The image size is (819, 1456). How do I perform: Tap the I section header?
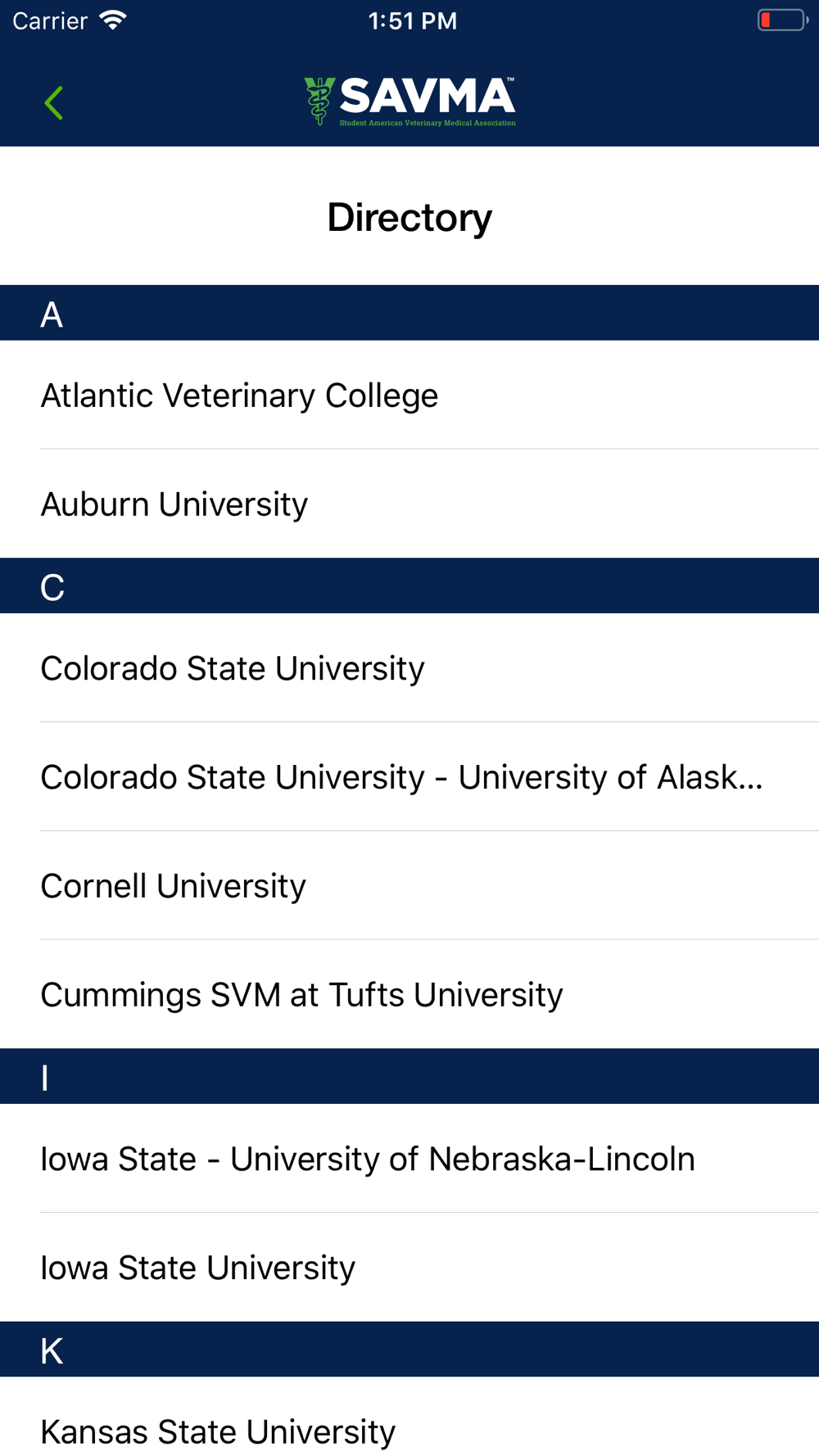click(409, 1076)
